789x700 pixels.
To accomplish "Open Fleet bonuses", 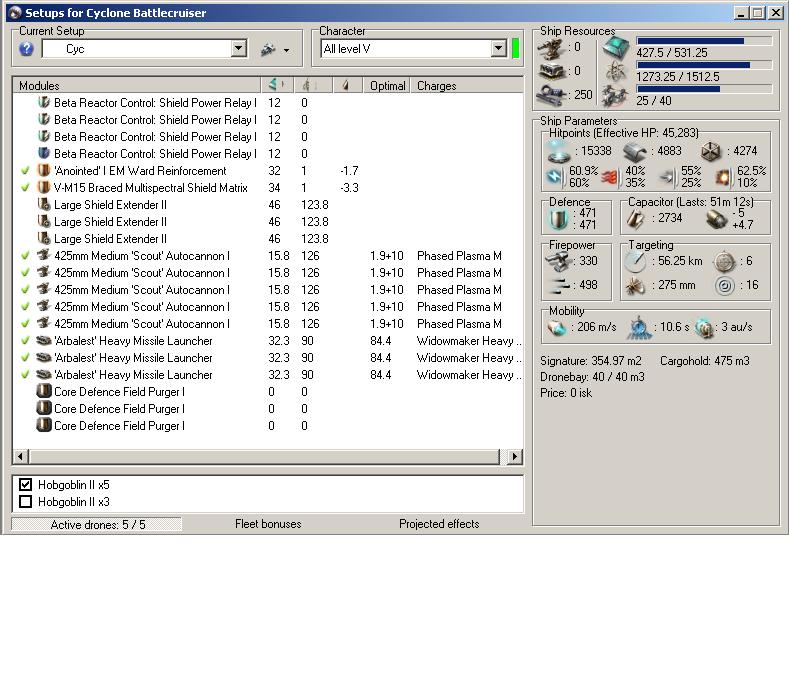I will click(268, 524).
